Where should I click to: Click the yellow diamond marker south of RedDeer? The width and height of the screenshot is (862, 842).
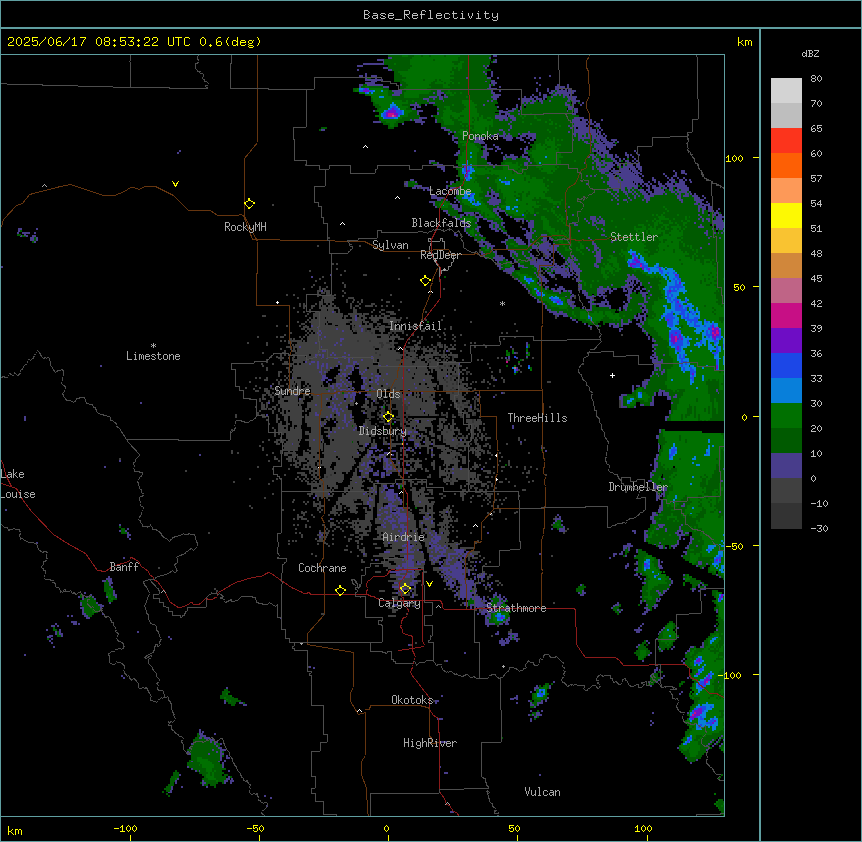426,281
